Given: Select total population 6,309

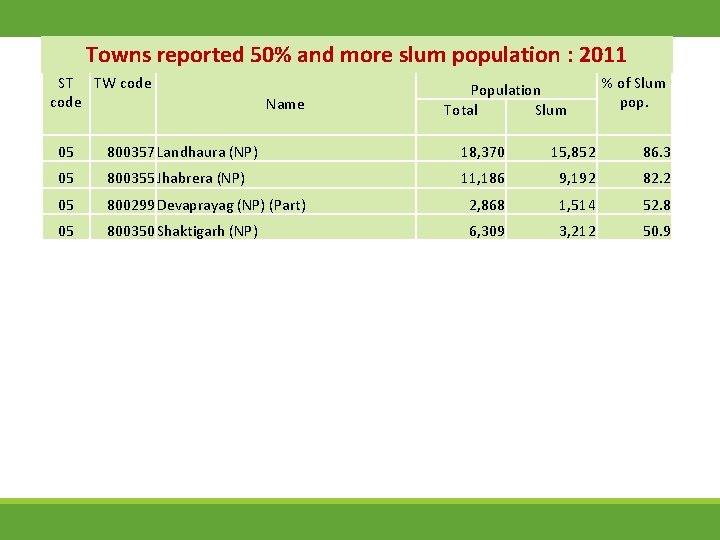Looking at the screenshot, I should click(487, 231).
